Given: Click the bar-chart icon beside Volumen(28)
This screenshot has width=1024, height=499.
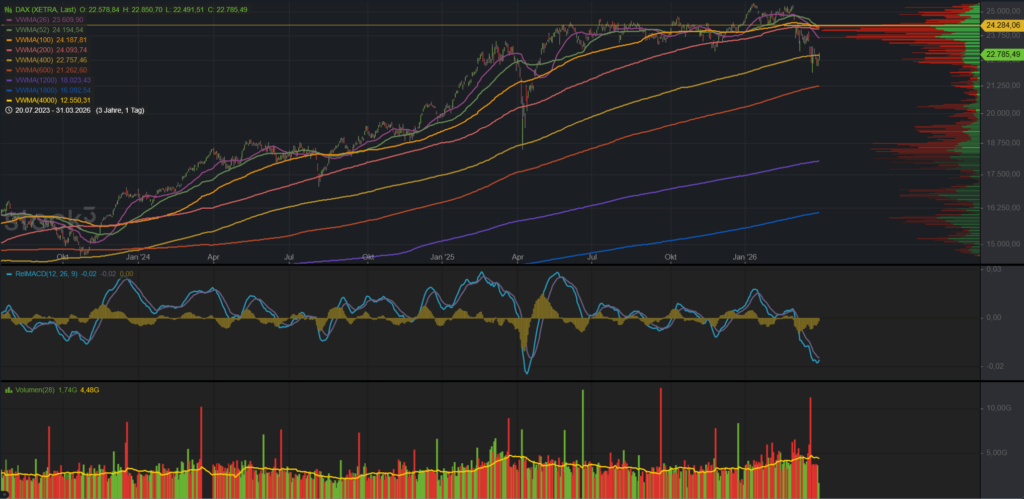Looking at the screenshot, I should pyautogui.click(x=8, y=388).
